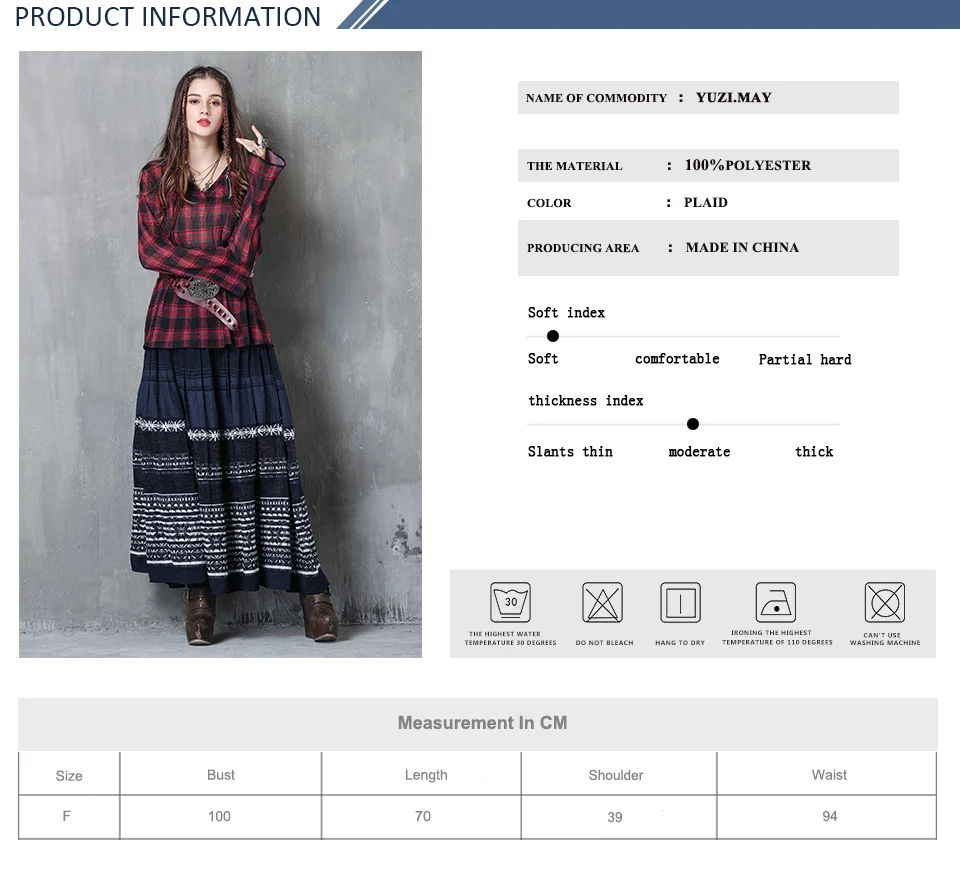Click the Bust column header

pos(221,775)
